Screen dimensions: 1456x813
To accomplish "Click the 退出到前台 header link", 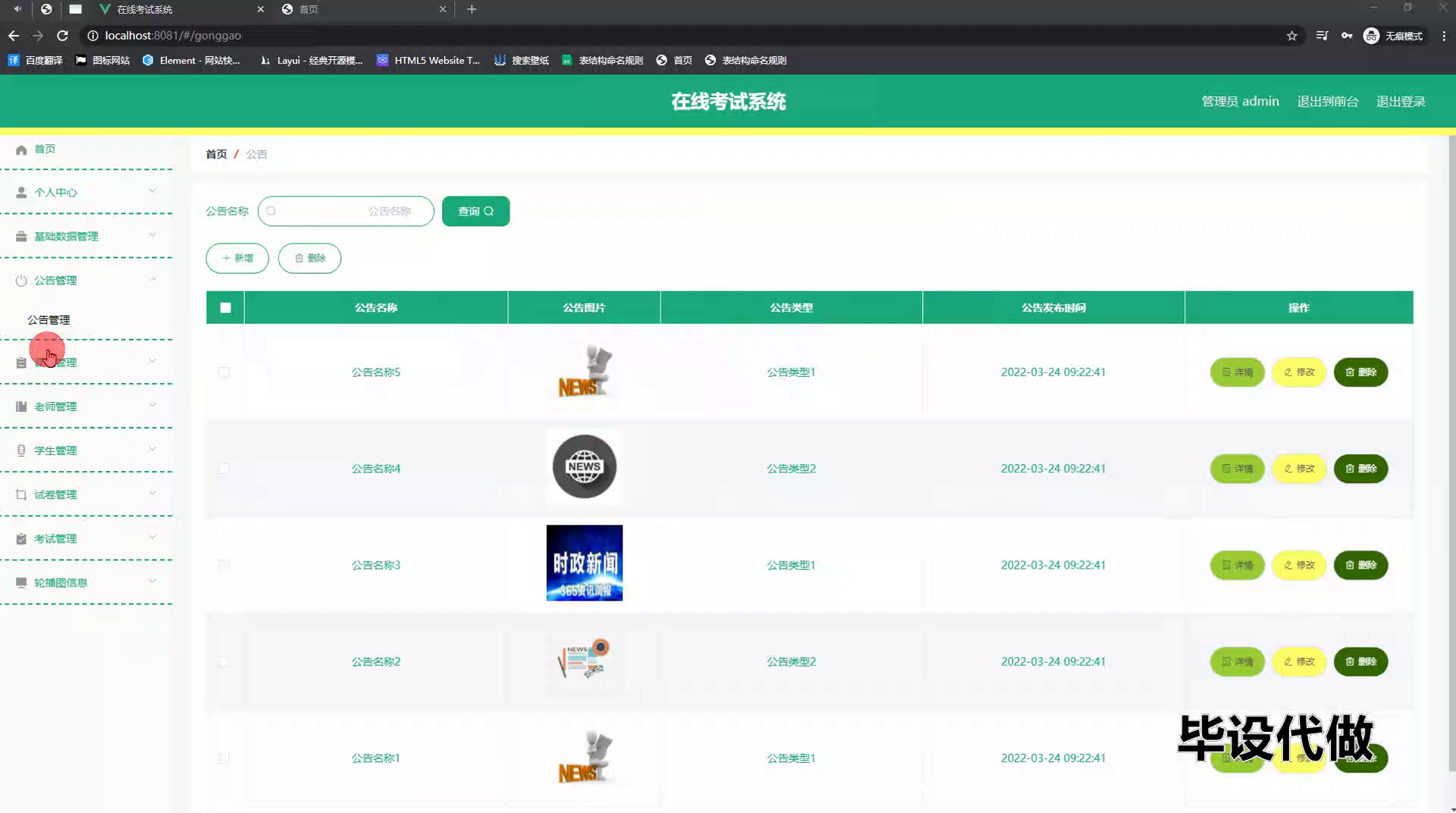I will click(1327, 102).
